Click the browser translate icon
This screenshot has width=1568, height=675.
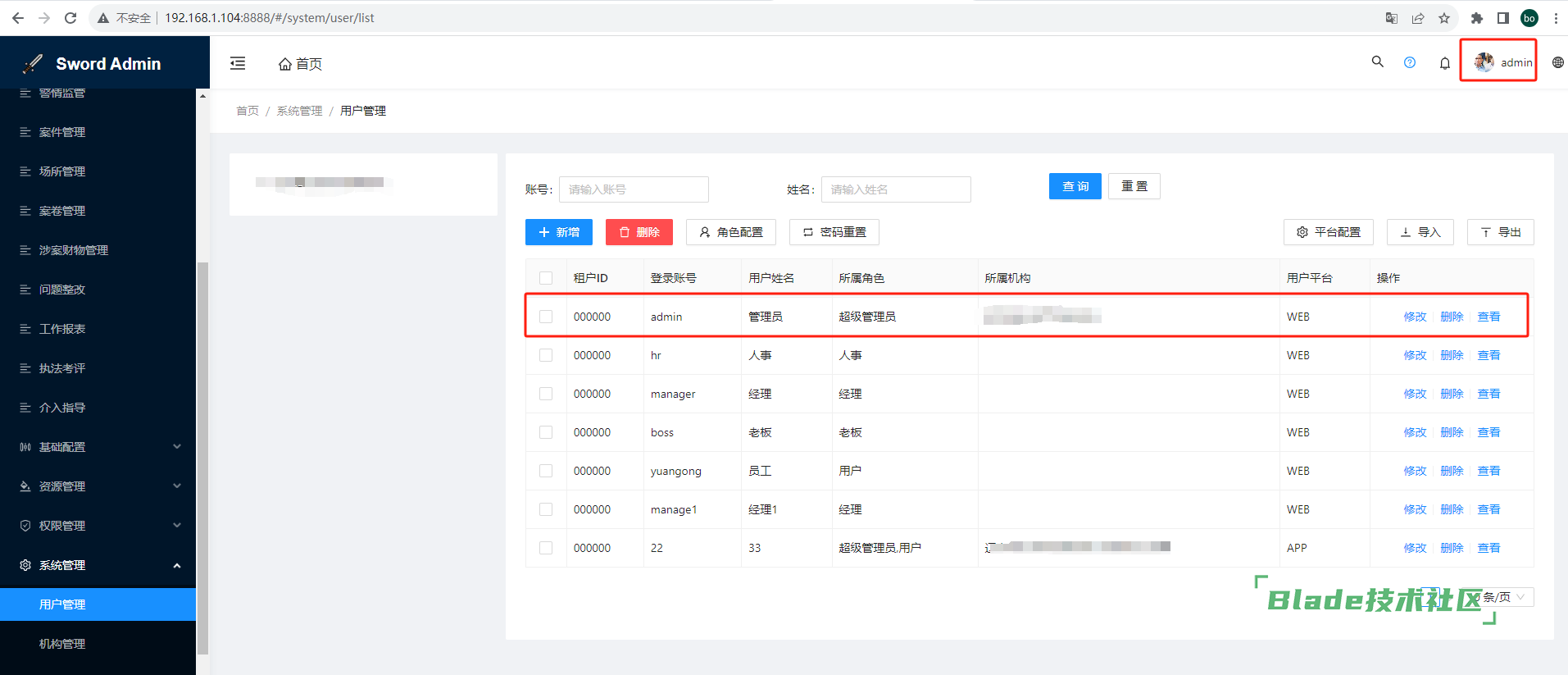click(1392, 18)
